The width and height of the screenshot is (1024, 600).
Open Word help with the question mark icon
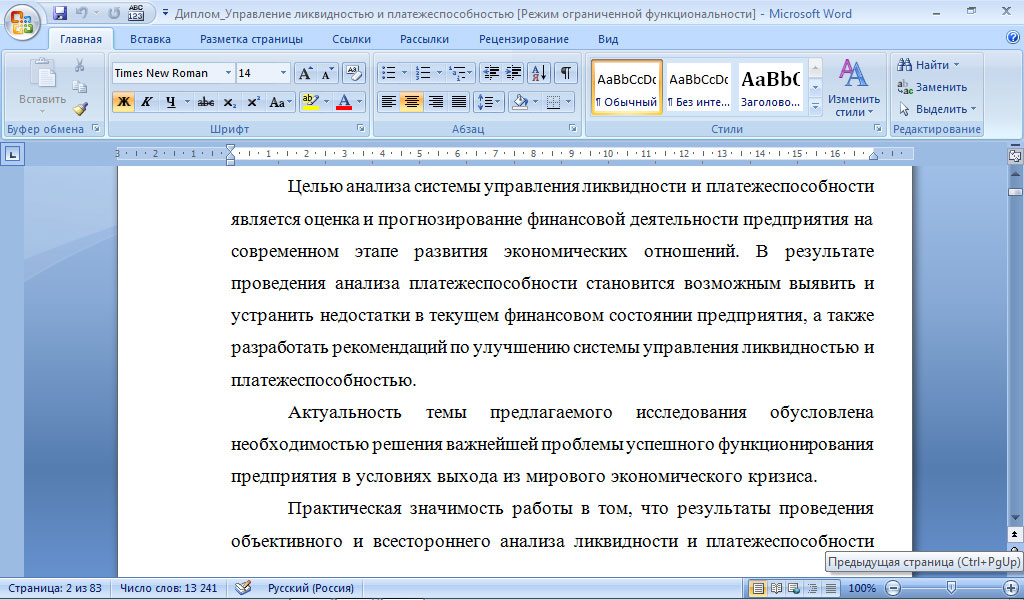[1012, 37]
